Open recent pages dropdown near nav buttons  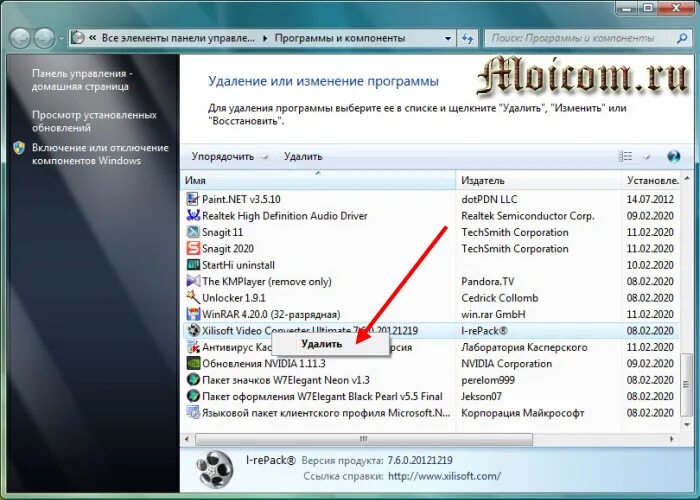point(61,39)
